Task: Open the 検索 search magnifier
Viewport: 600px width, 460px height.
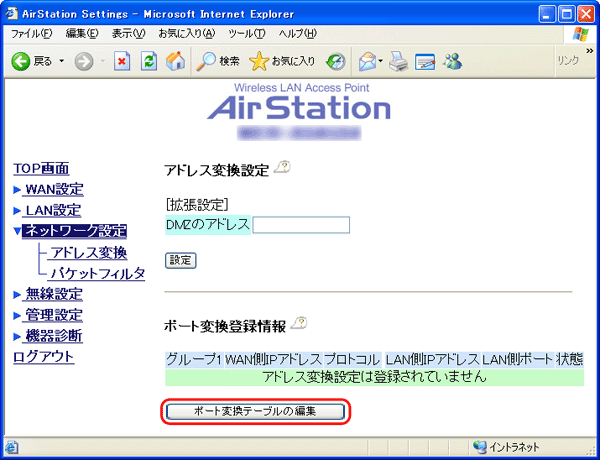Action: 218,61
